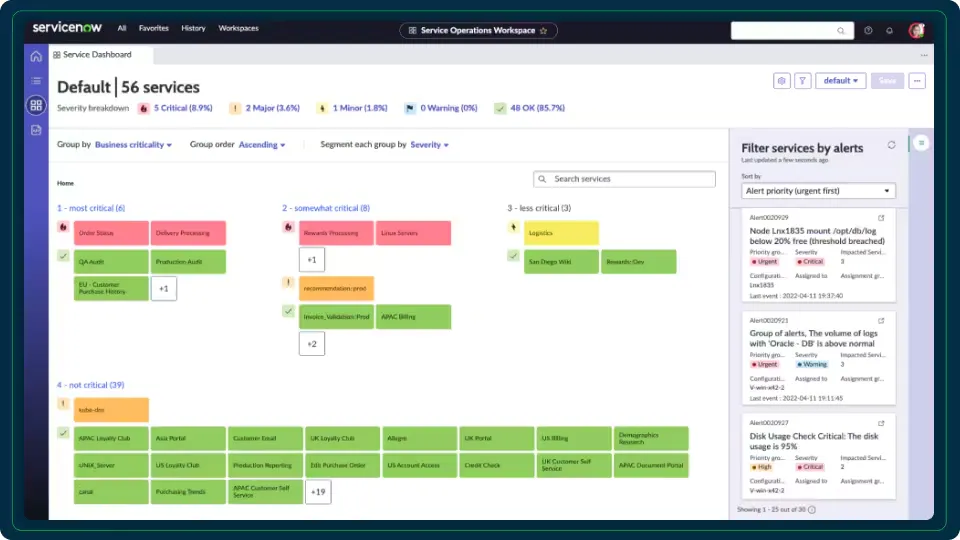
Task: Select the Logistics yellow service tile
Action: click(561, 233)
